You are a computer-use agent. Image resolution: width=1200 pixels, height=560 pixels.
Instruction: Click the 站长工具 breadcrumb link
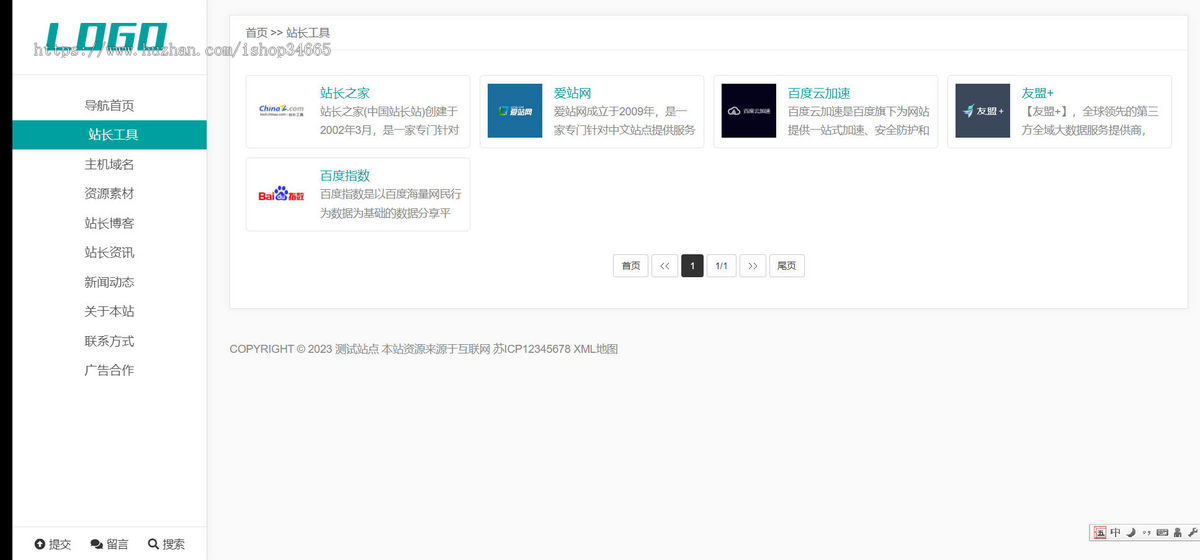[308, 33]
